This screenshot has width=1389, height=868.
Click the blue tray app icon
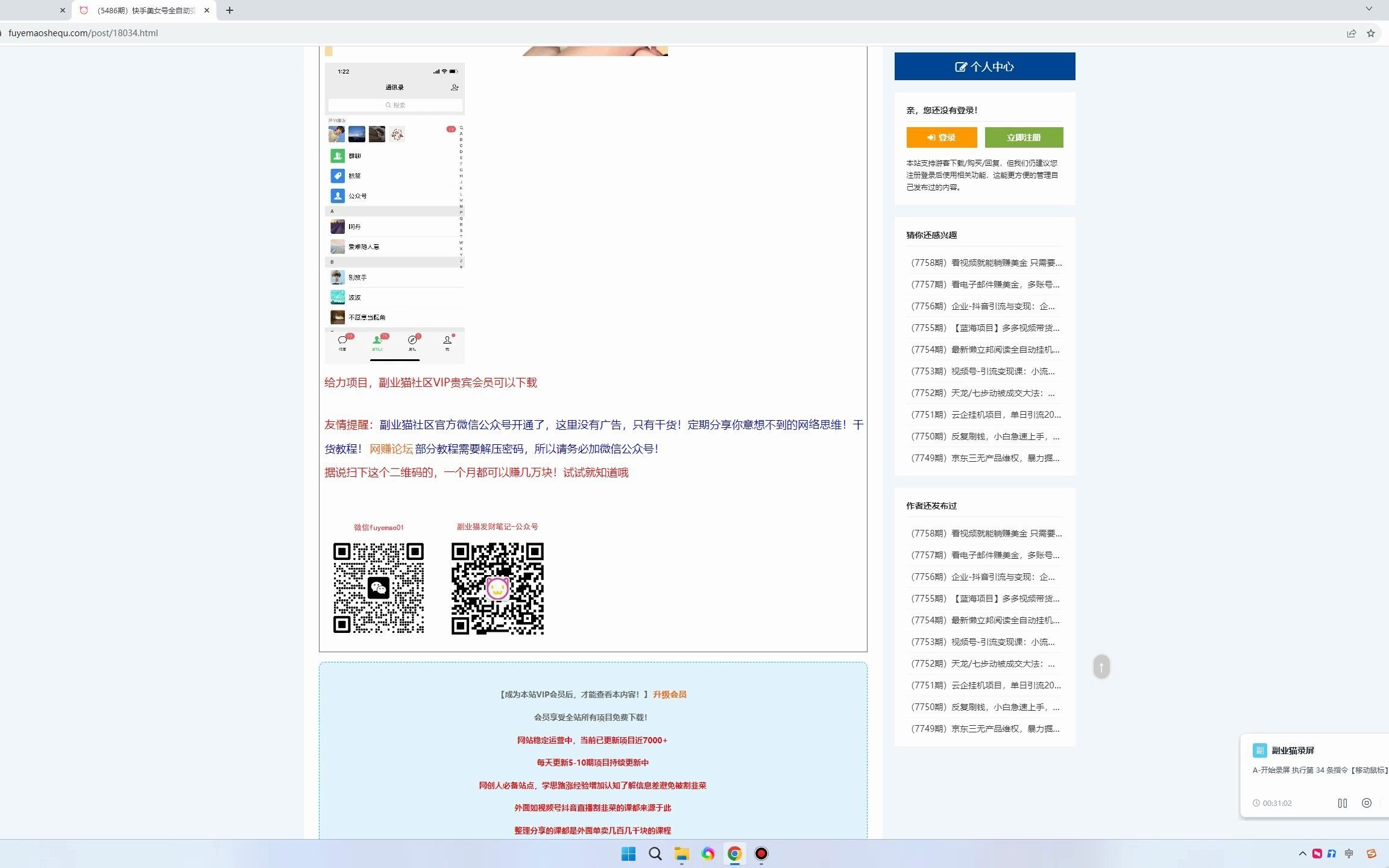[1332, 854]
